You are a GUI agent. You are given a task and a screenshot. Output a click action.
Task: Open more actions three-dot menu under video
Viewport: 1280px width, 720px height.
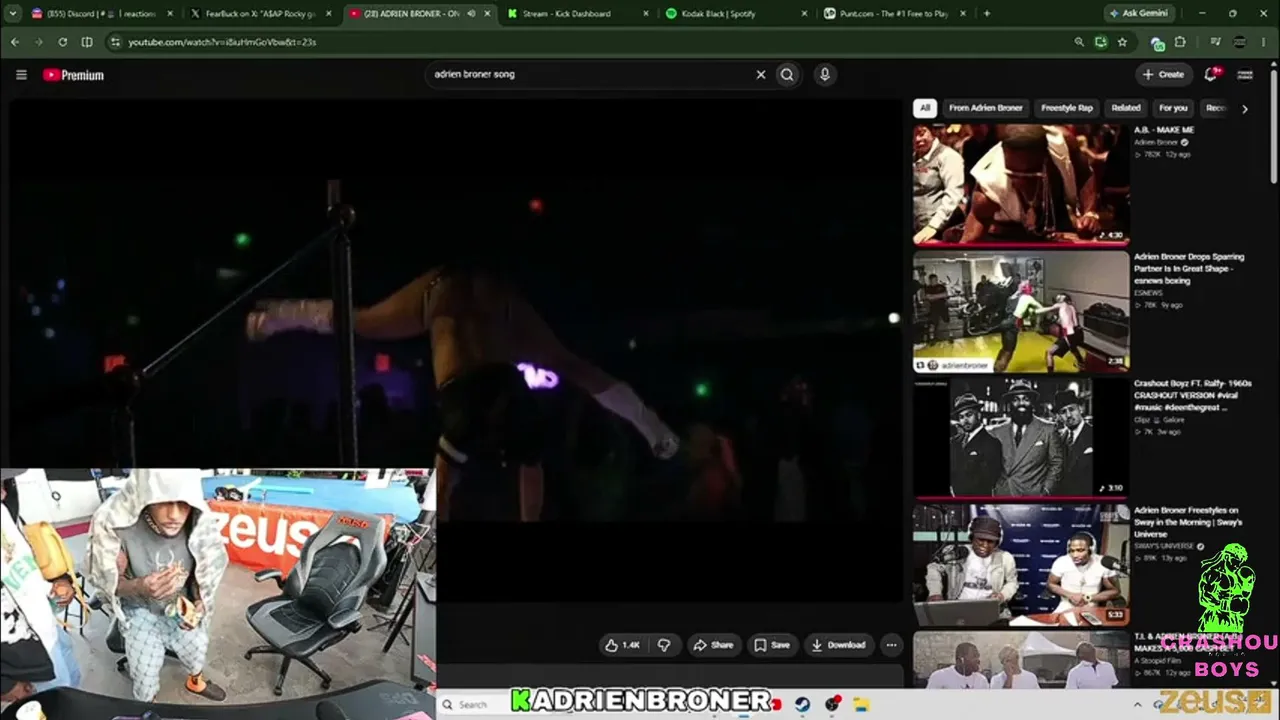point(891,645)
